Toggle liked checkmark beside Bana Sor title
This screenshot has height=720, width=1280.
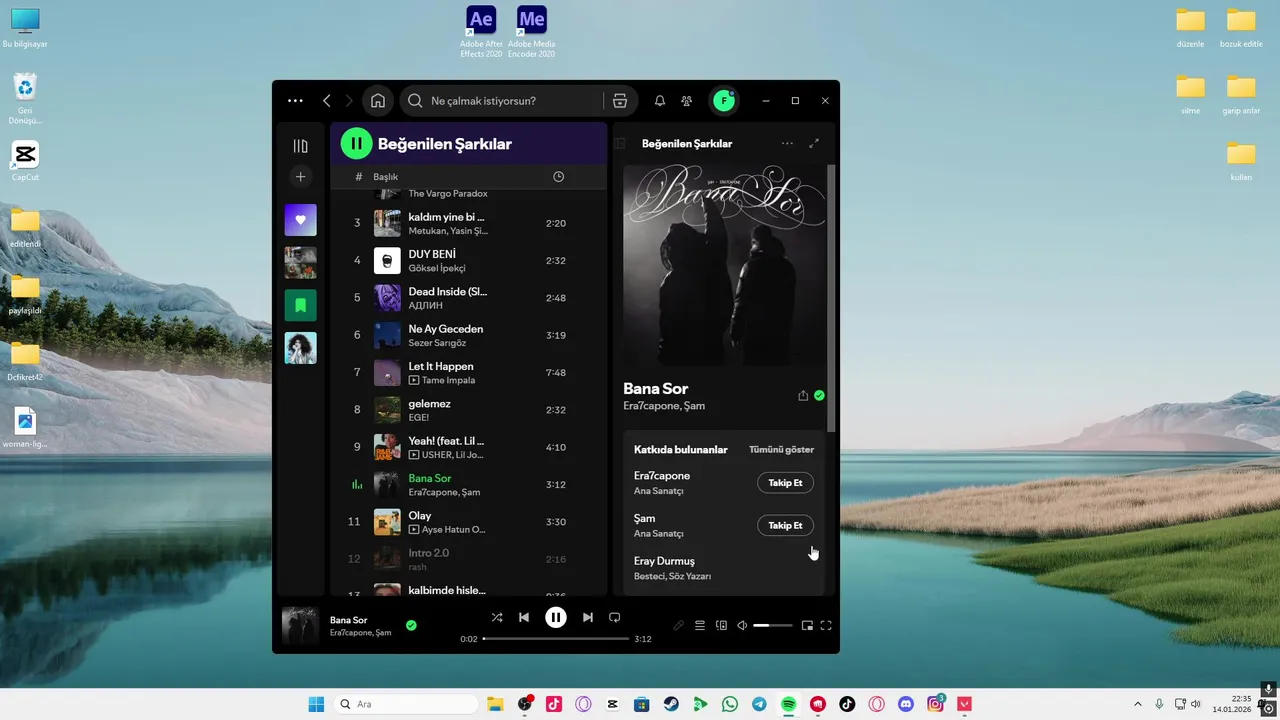(819, 396)
